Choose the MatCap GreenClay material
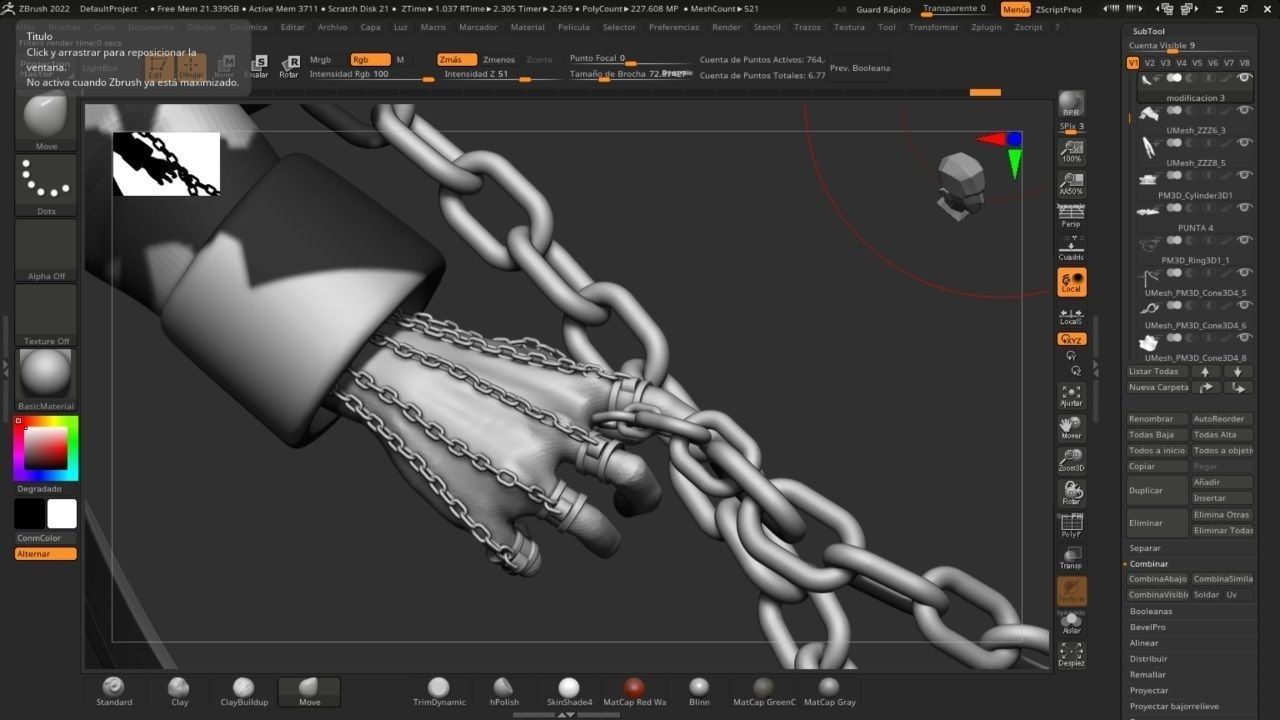Viewport: 1280px width, 720px height. [764, 692]
